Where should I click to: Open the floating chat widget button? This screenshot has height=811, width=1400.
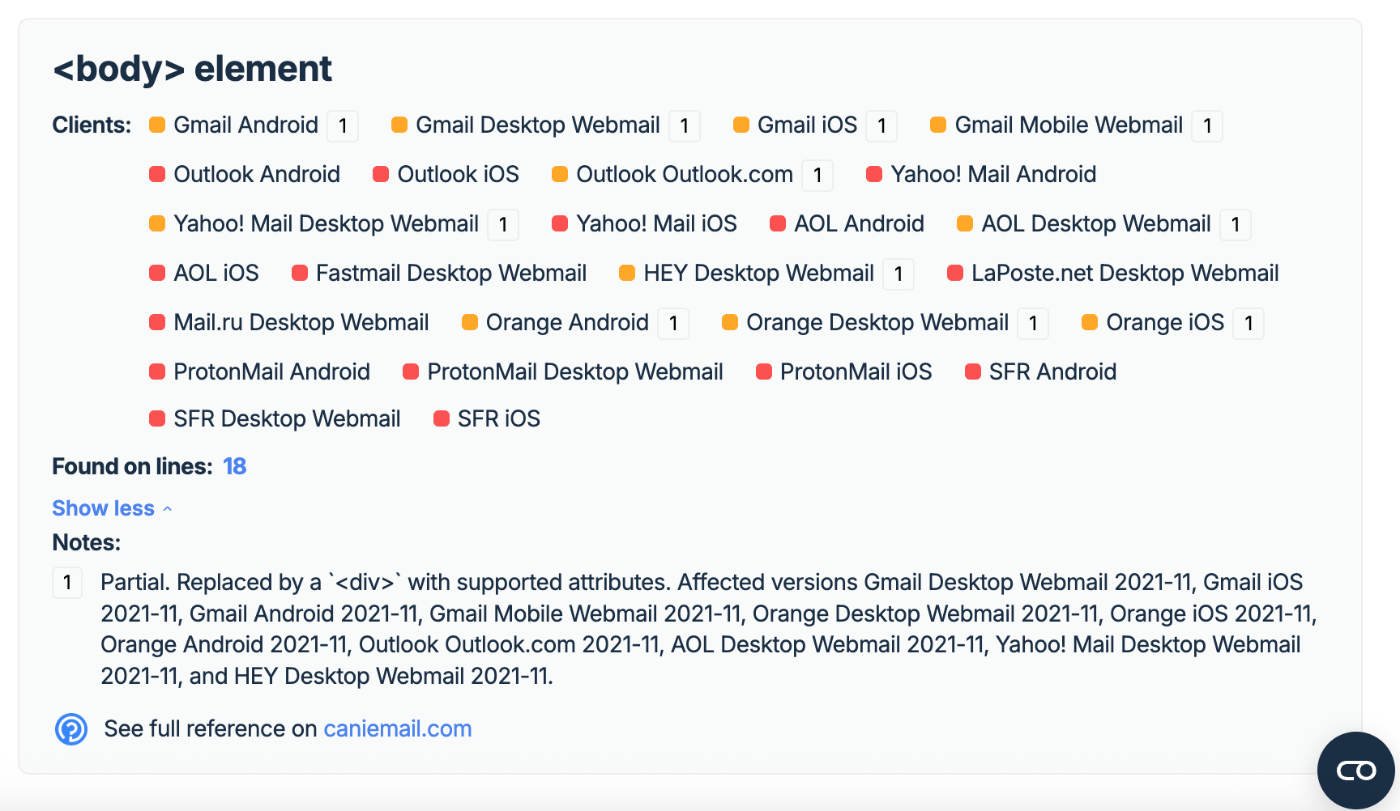pyautogui.click(x=1356, y=770)
